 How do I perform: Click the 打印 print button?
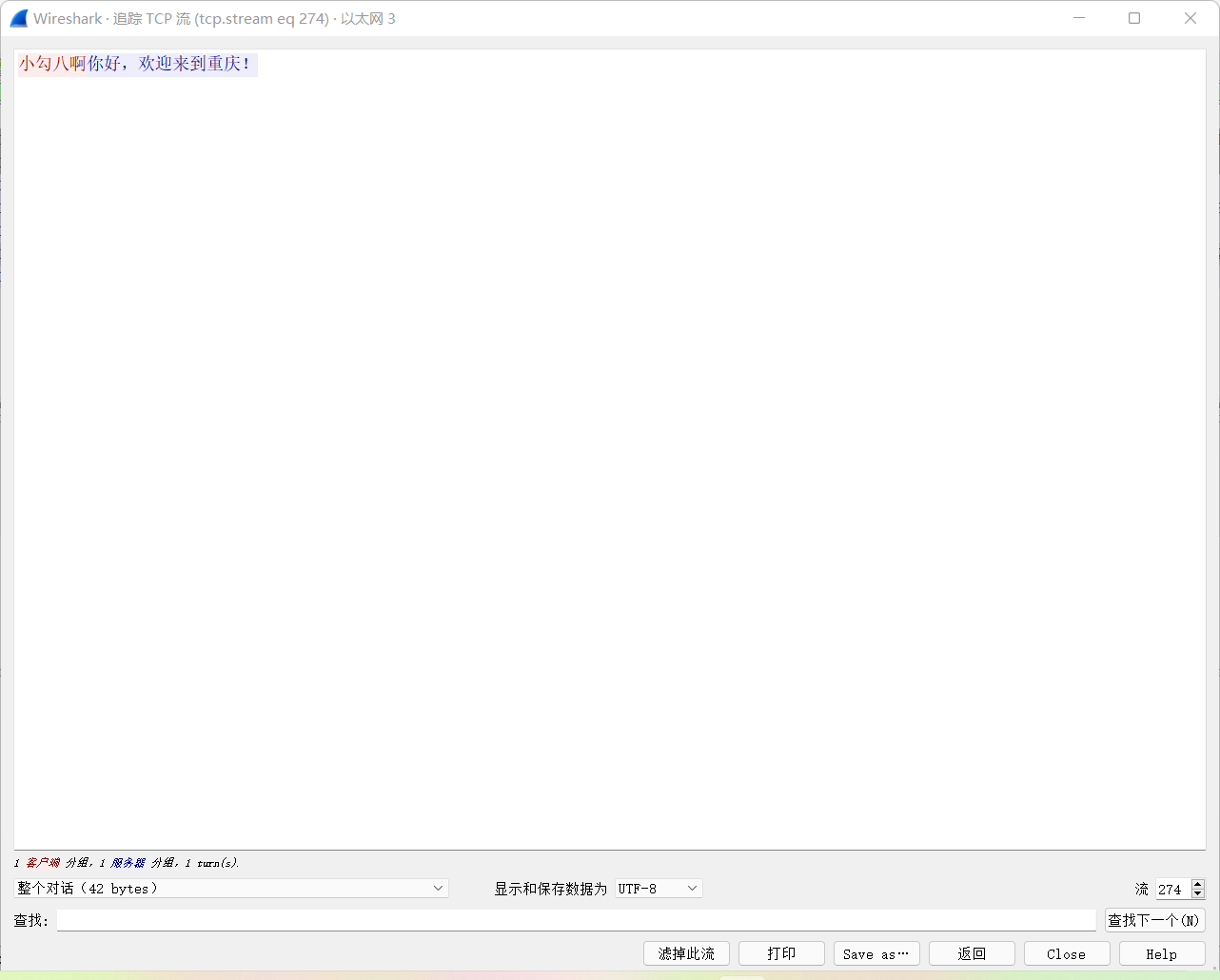tap(781, 953)
